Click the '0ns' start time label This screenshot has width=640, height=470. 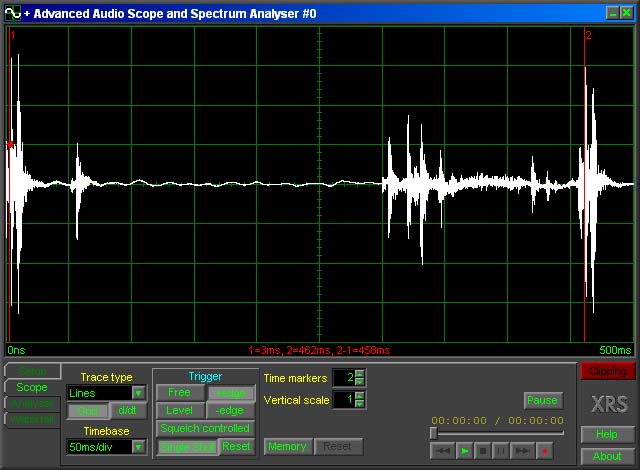[16, 350]
